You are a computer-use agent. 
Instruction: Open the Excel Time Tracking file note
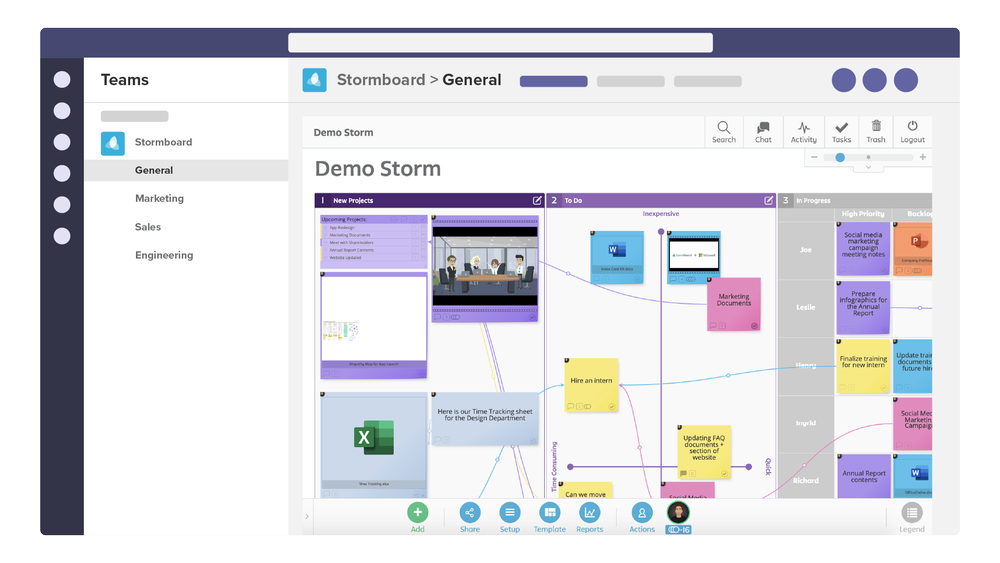[x=374, y=444]
